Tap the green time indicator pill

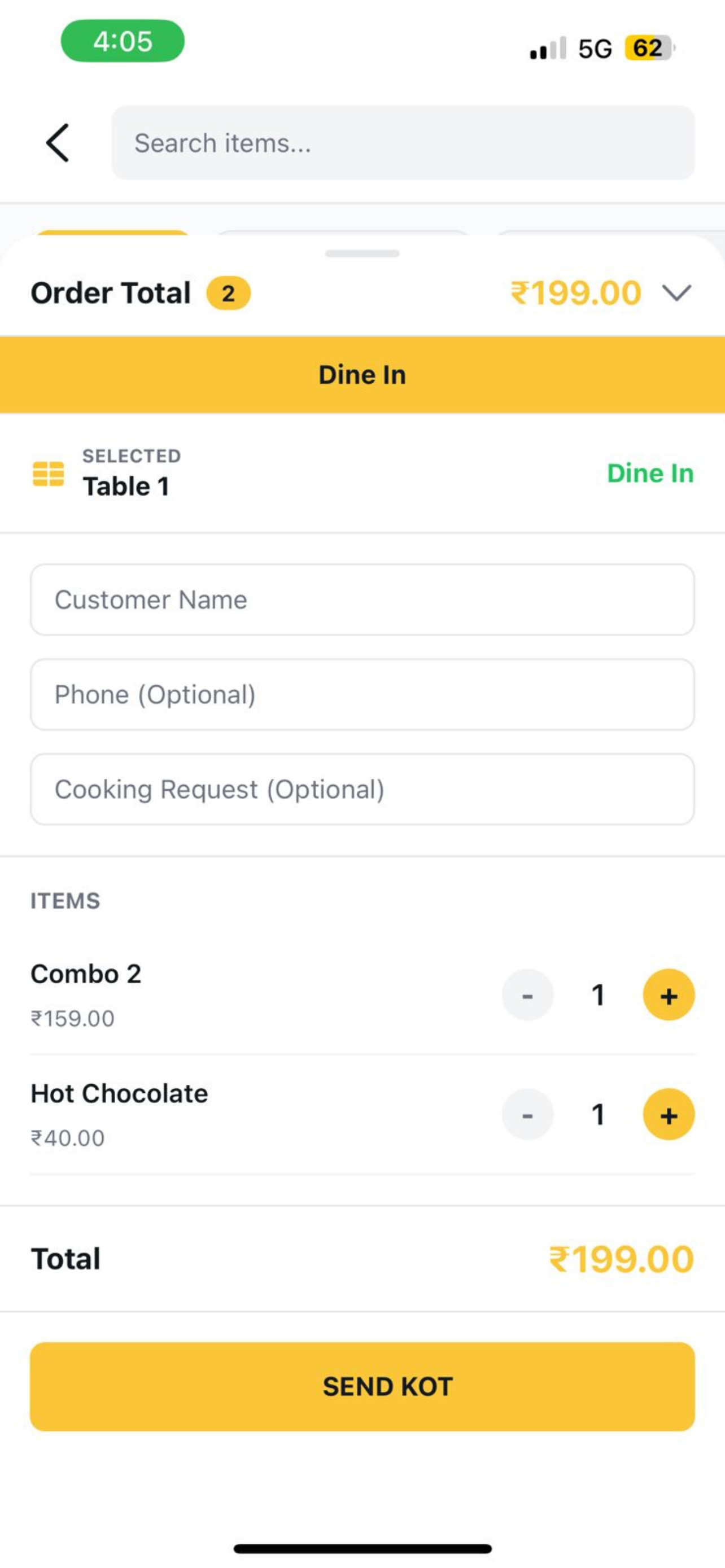(x=123, y=41)
